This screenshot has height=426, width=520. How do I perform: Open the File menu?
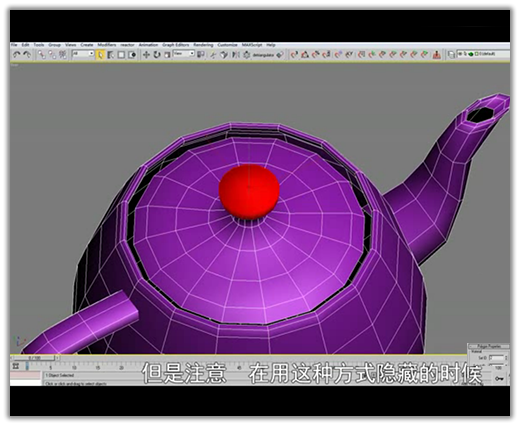pos(14,45)
